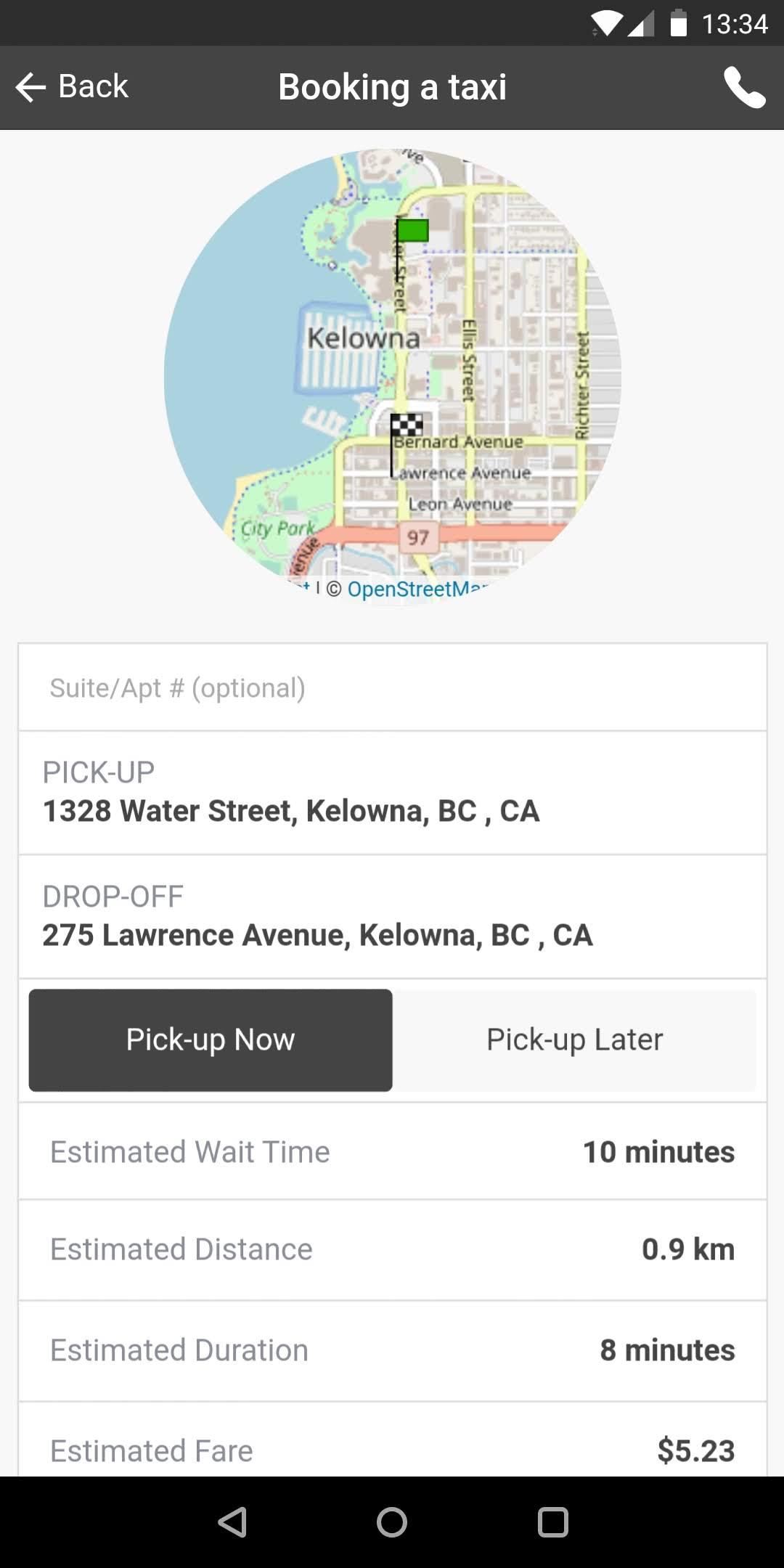The width and height of the screenshot is (784, 1568).
Task: Open the OpenStreetMap attribution link
Action: [x=417, y=589]
